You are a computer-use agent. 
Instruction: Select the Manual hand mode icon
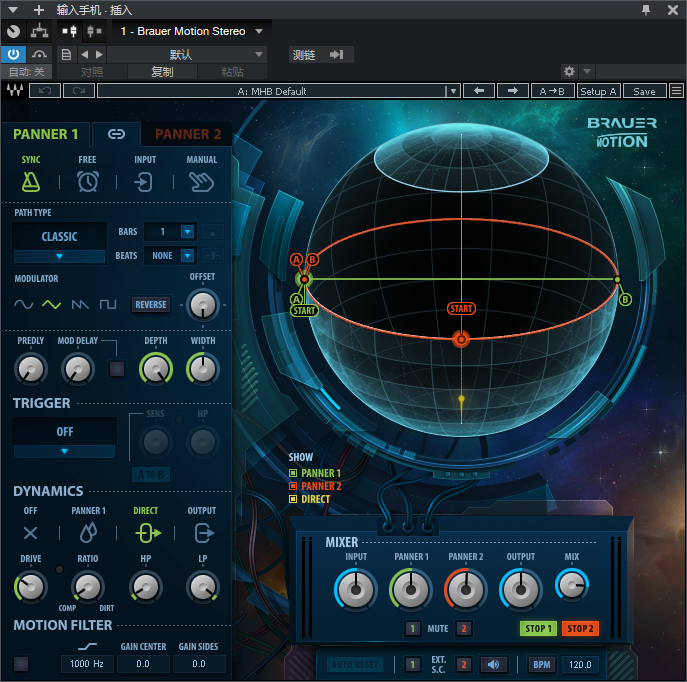tap(201, 182)
